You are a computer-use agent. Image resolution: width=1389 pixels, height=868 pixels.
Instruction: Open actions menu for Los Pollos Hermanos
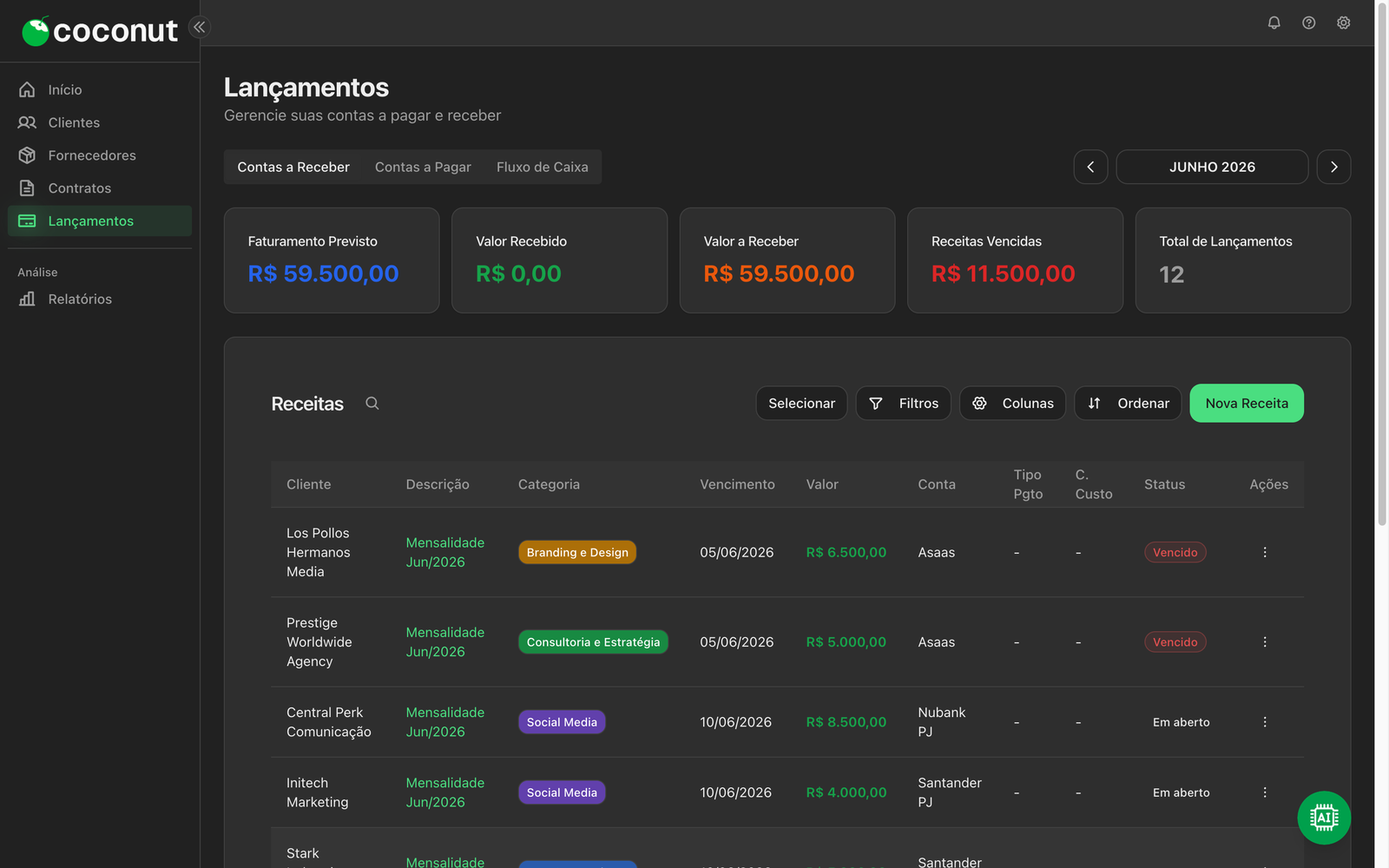click(1265, 552)
